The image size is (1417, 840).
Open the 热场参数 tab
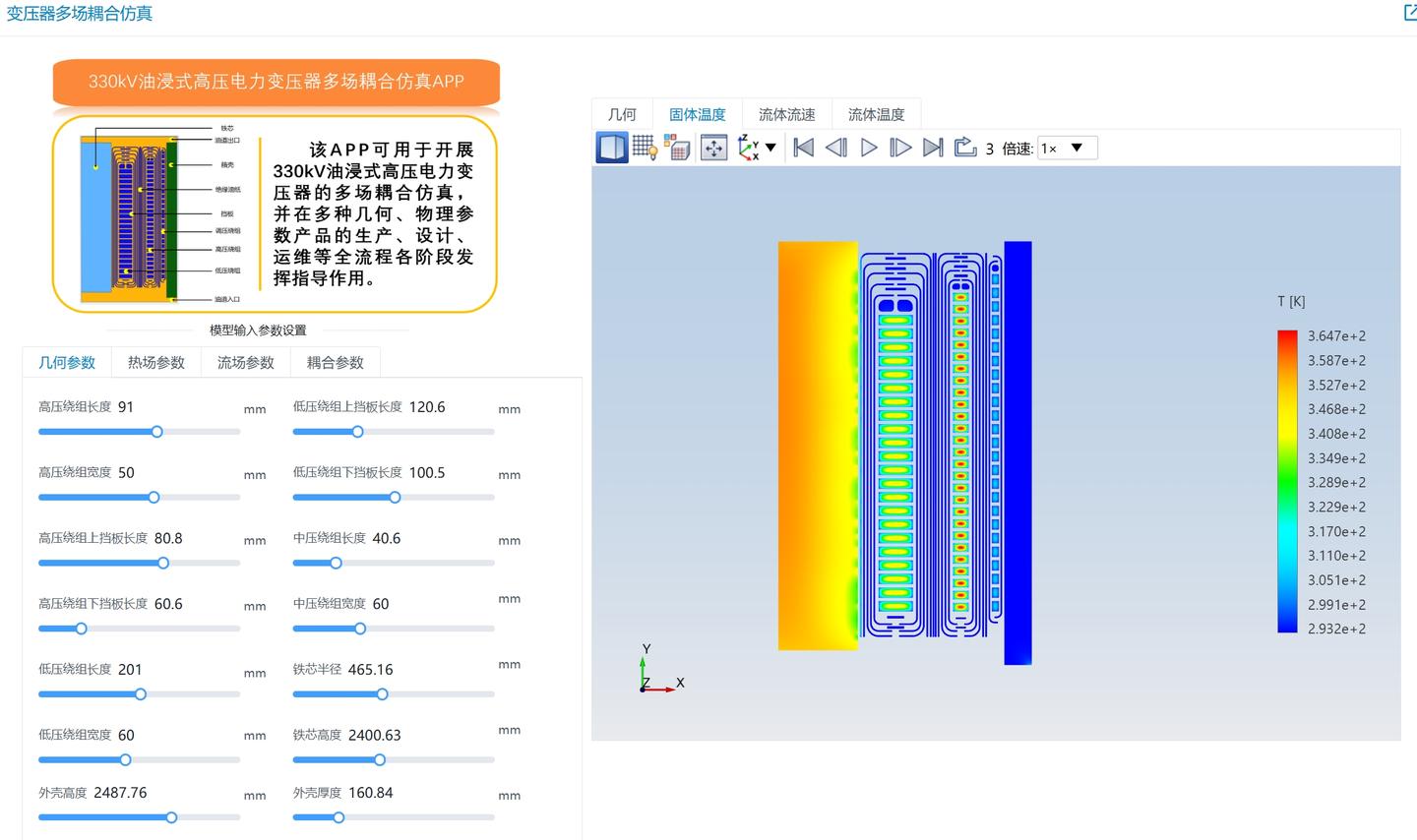point(156,362)
